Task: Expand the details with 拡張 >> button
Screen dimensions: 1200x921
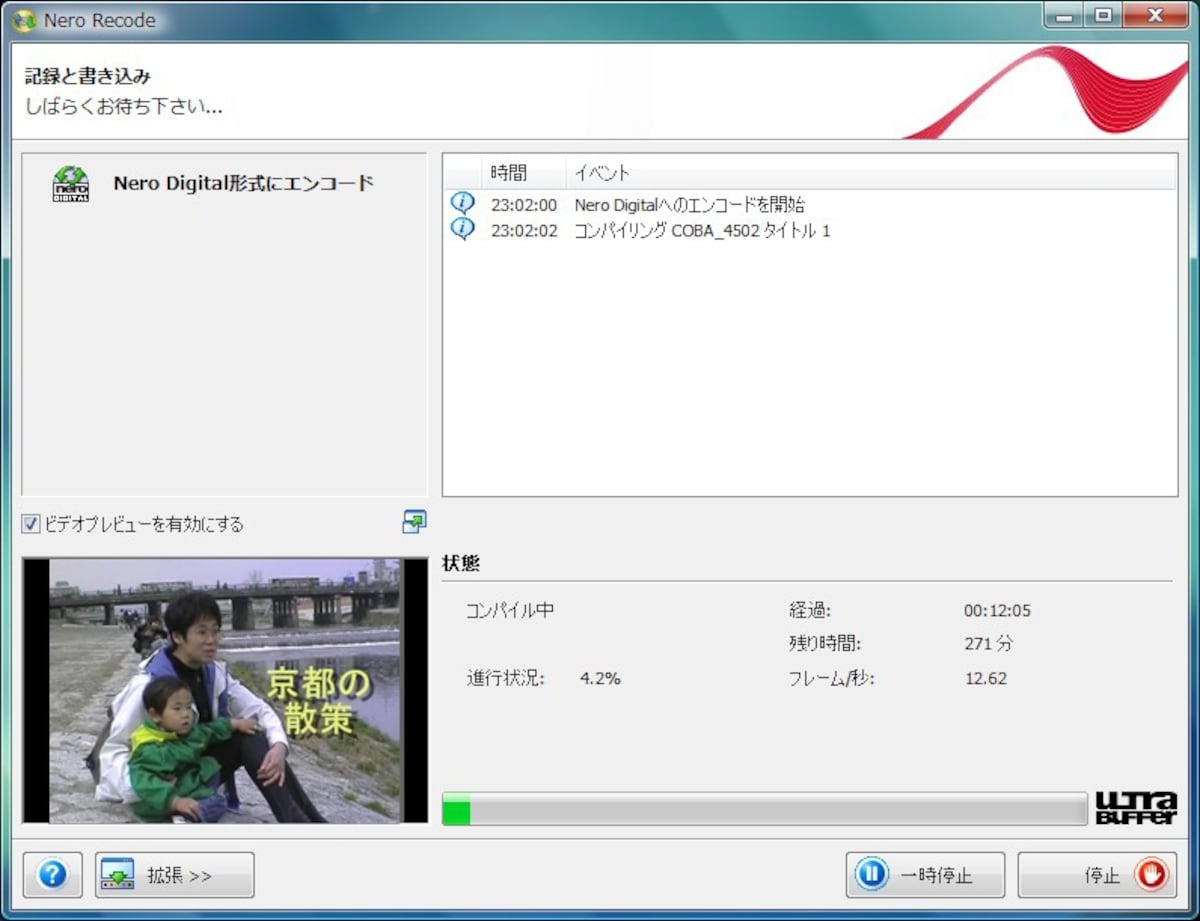Action: point(175,875)
